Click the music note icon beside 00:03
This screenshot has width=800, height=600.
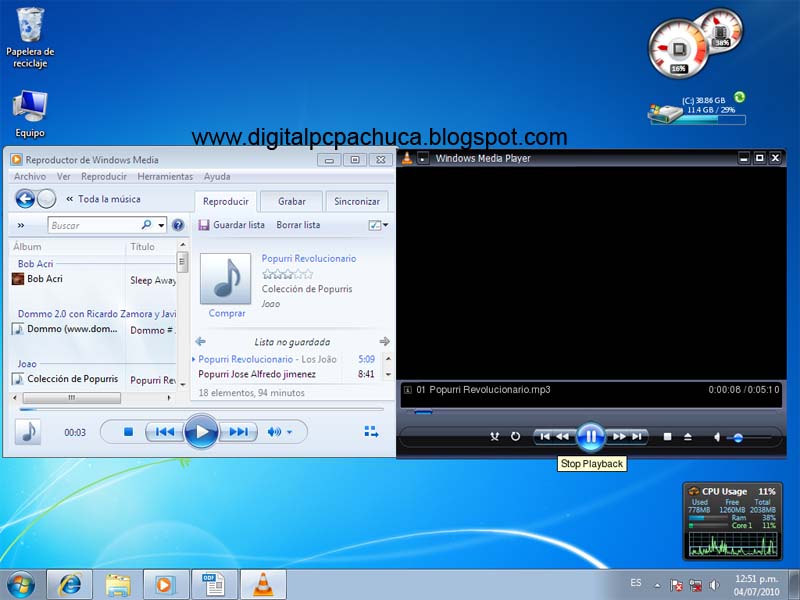pos(28,432)
